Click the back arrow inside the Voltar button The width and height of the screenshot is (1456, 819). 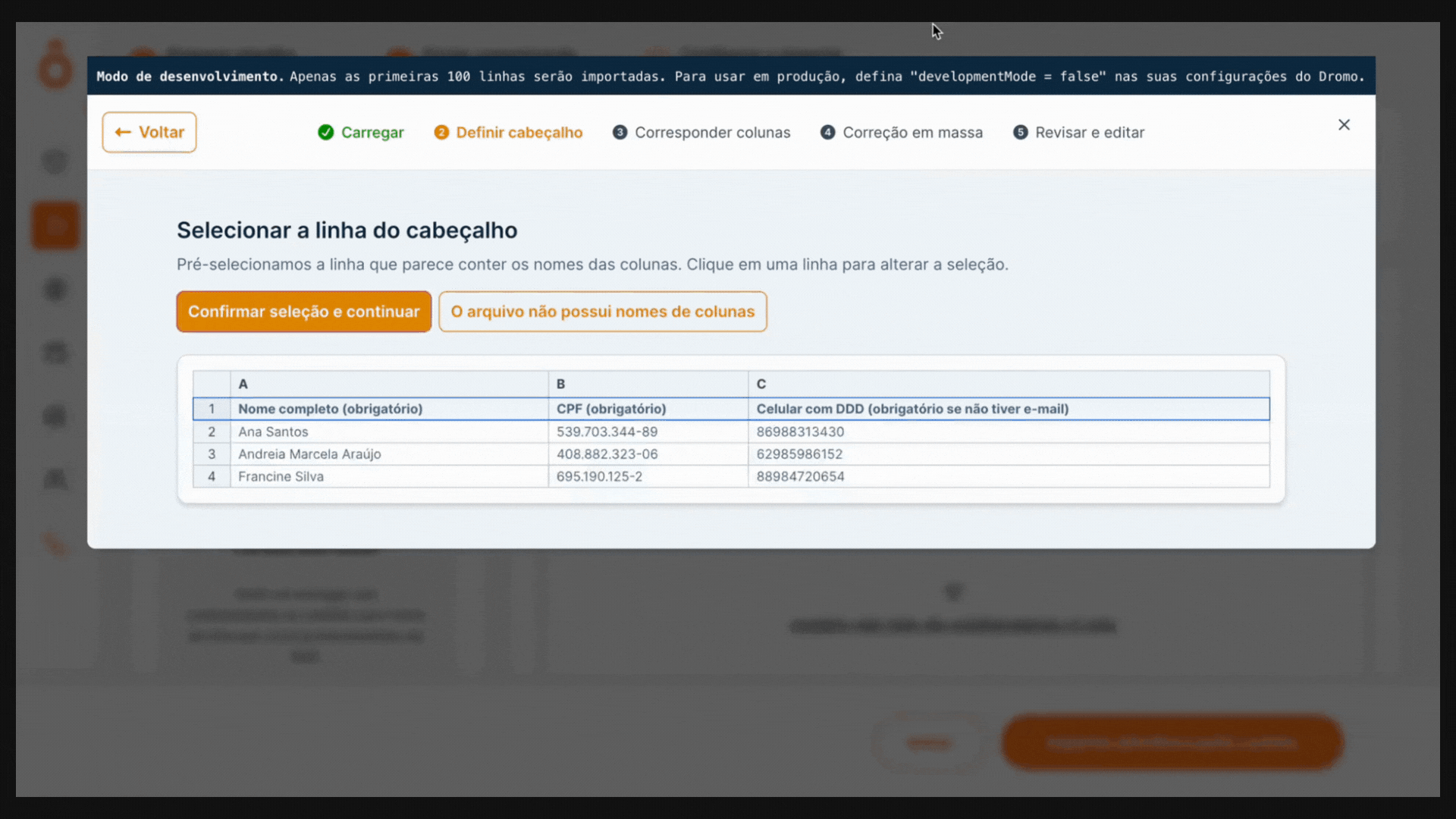[x=124, y=132]
